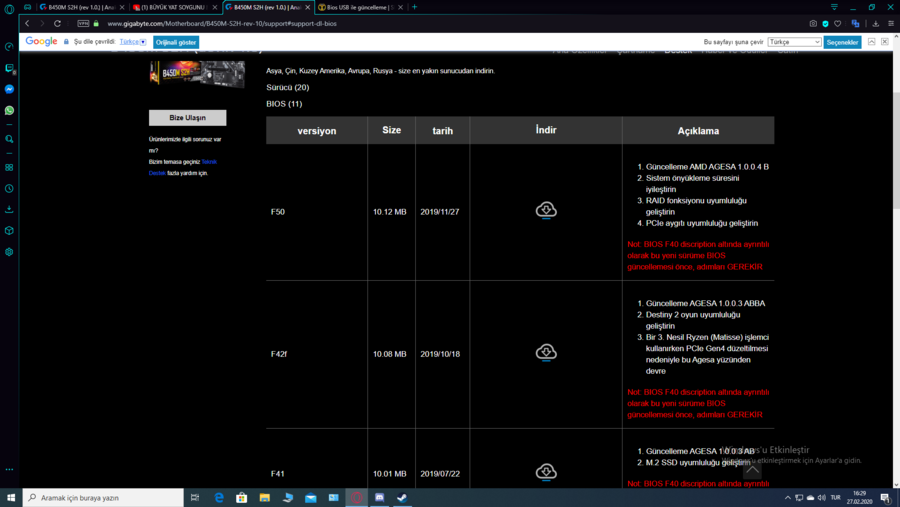This screenshot has width=900, height=507.
Task: Download the F50 BIOS file
Action: tap(546, 210)
